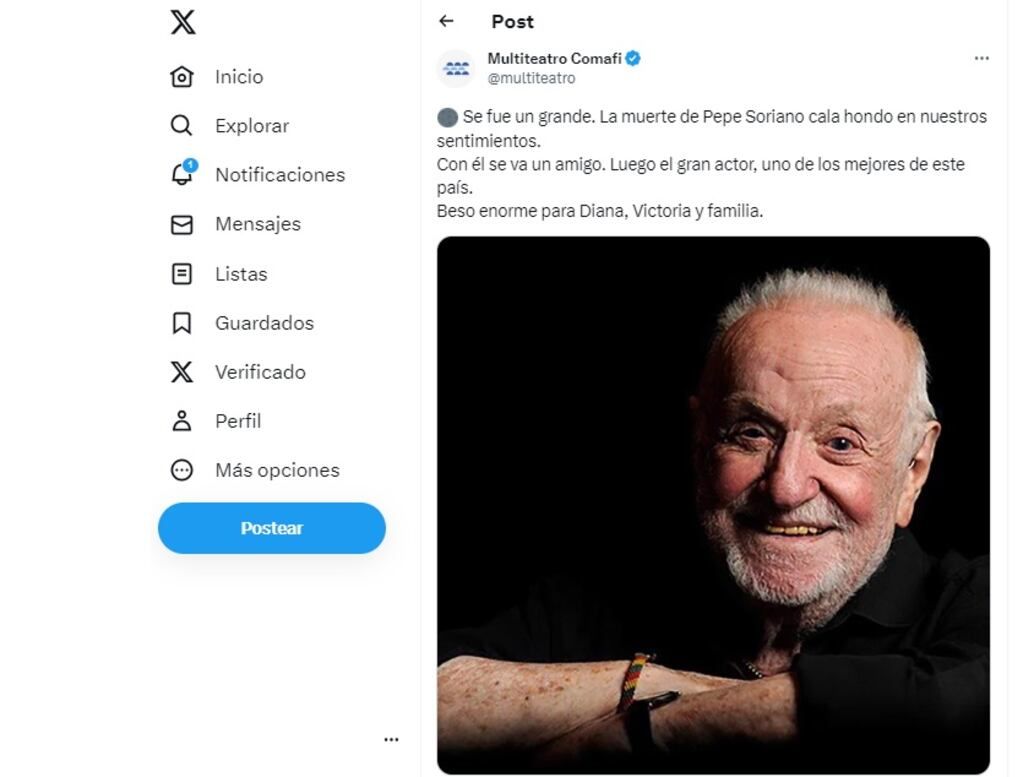Screen dimensions: 1023x777
Task: Expand the ellipsis menu below the sidebar
Action: point(391,738)
